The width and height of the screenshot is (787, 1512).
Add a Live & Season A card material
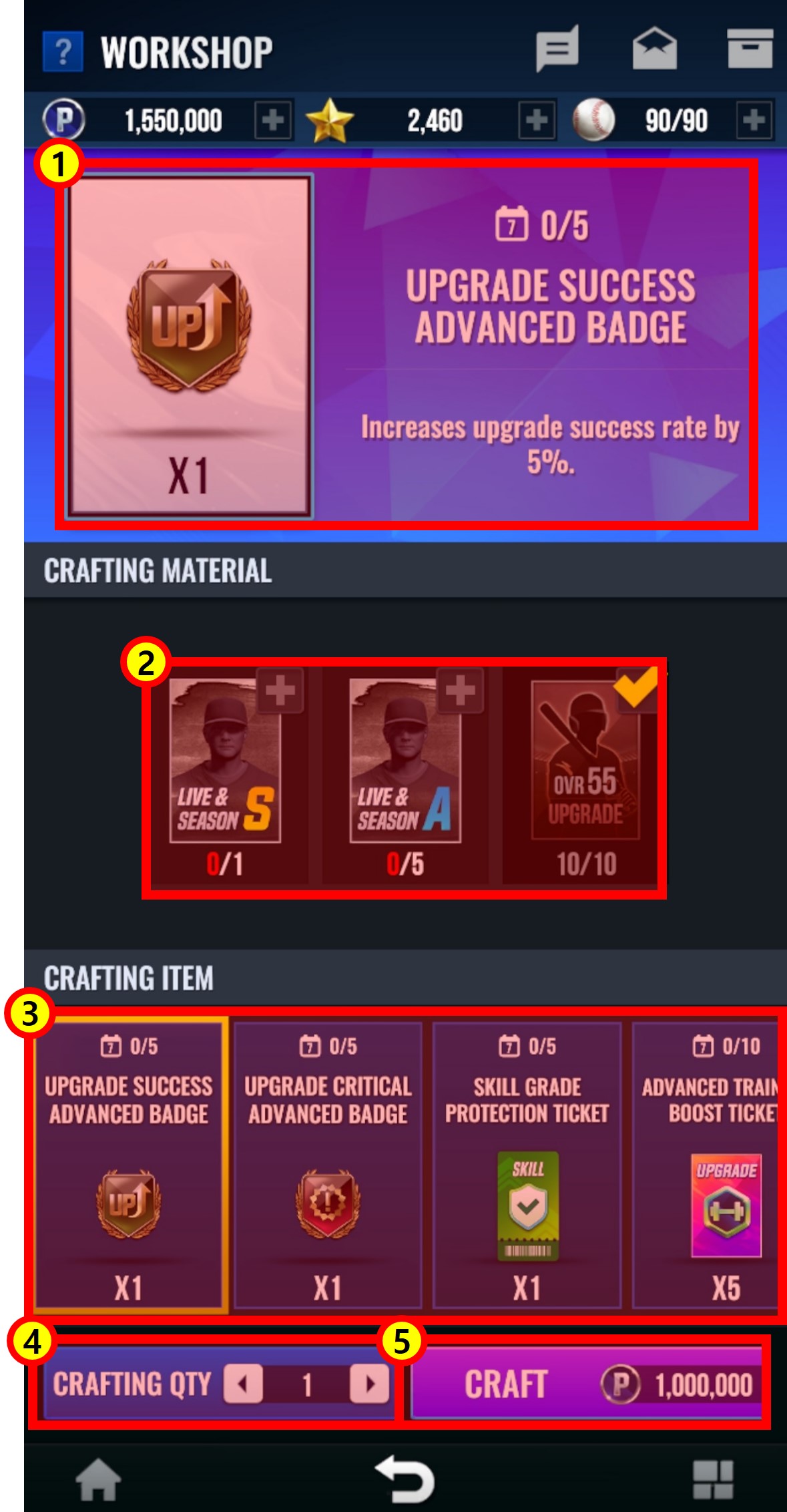(460, 691)
